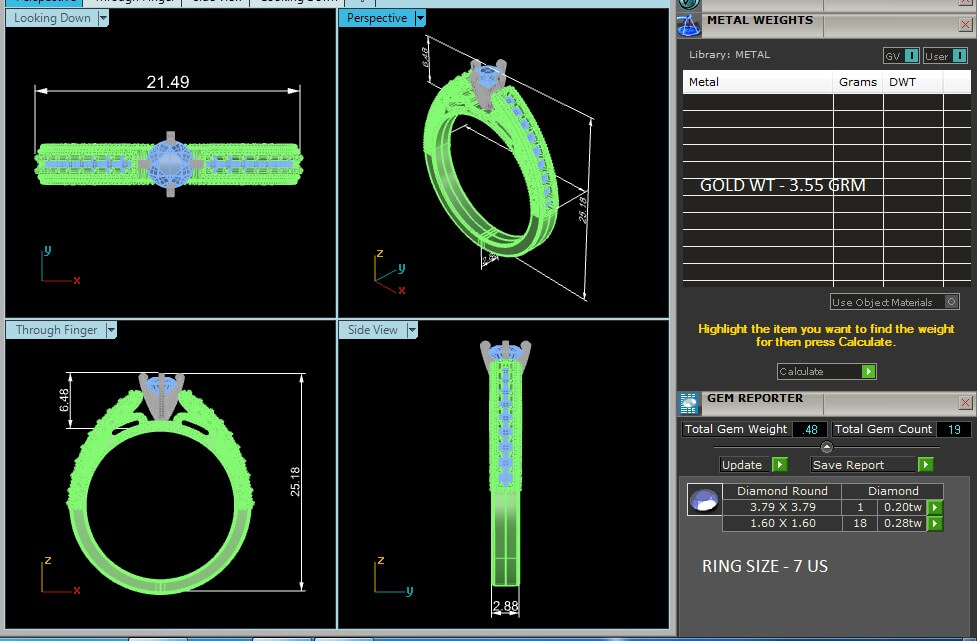Toggle the GV library switch
This screenshot has height=641, width=977.
pyautogui.click(x=900, y=56)
